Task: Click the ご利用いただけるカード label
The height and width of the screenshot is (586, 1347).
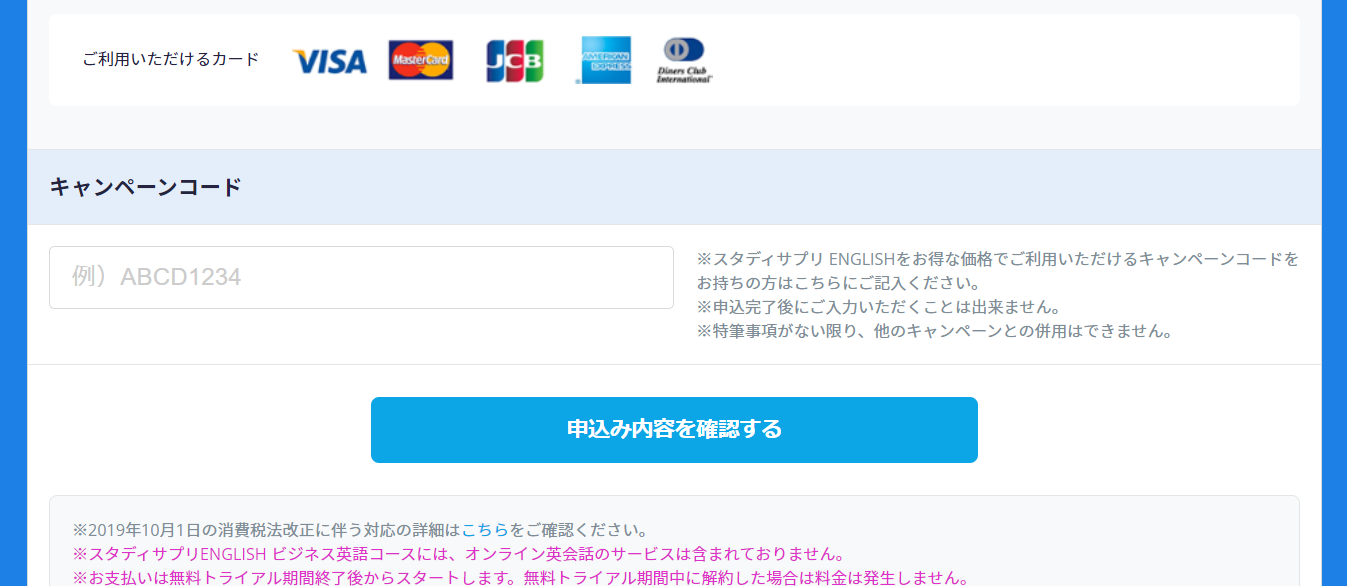Action: tap(171, 59)
